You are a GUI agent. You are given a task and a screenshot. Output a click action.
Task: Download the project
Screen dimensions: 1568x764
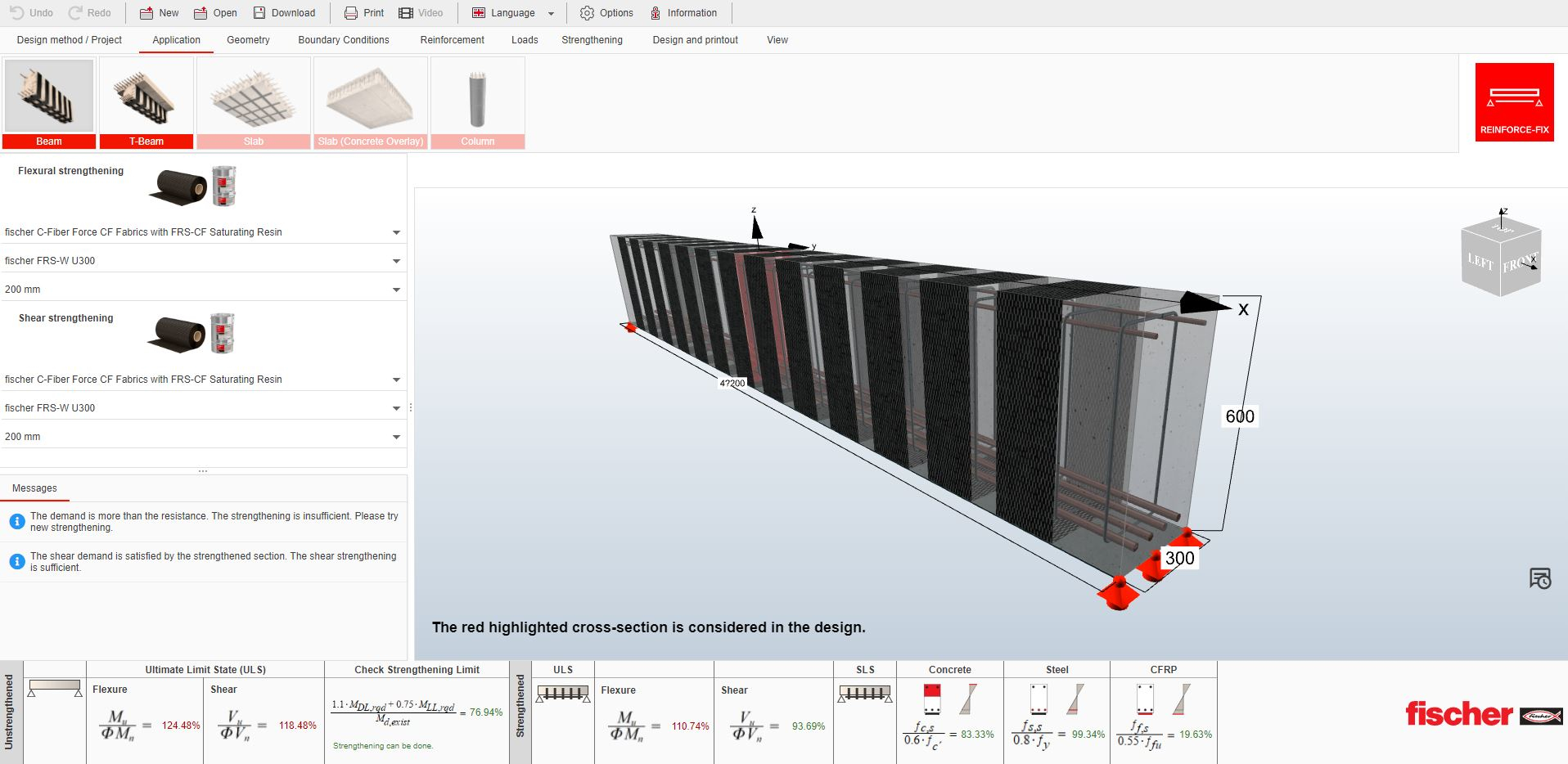(x=284, y=12)
